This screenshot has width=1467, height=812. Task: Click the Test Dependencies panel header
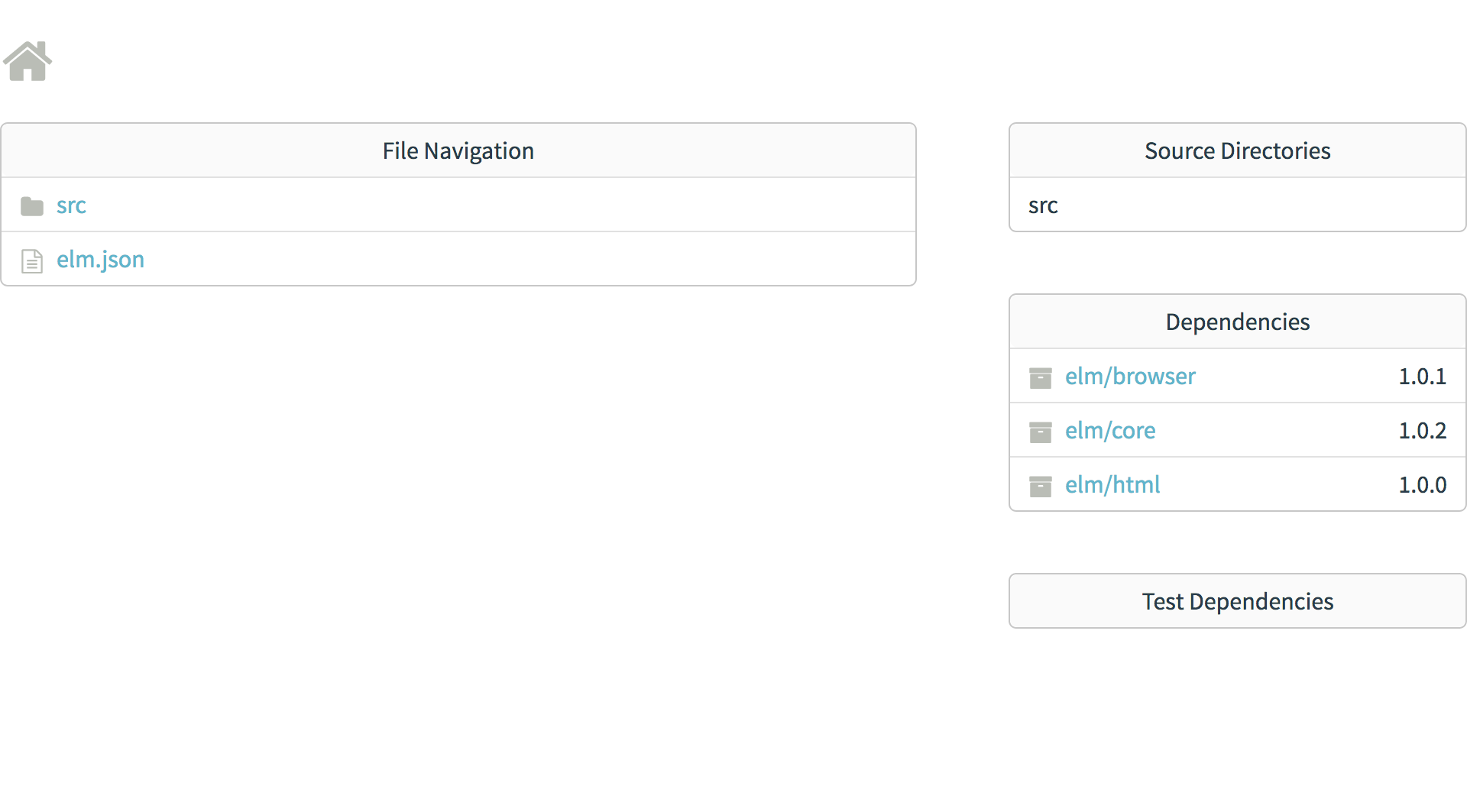1237,602
